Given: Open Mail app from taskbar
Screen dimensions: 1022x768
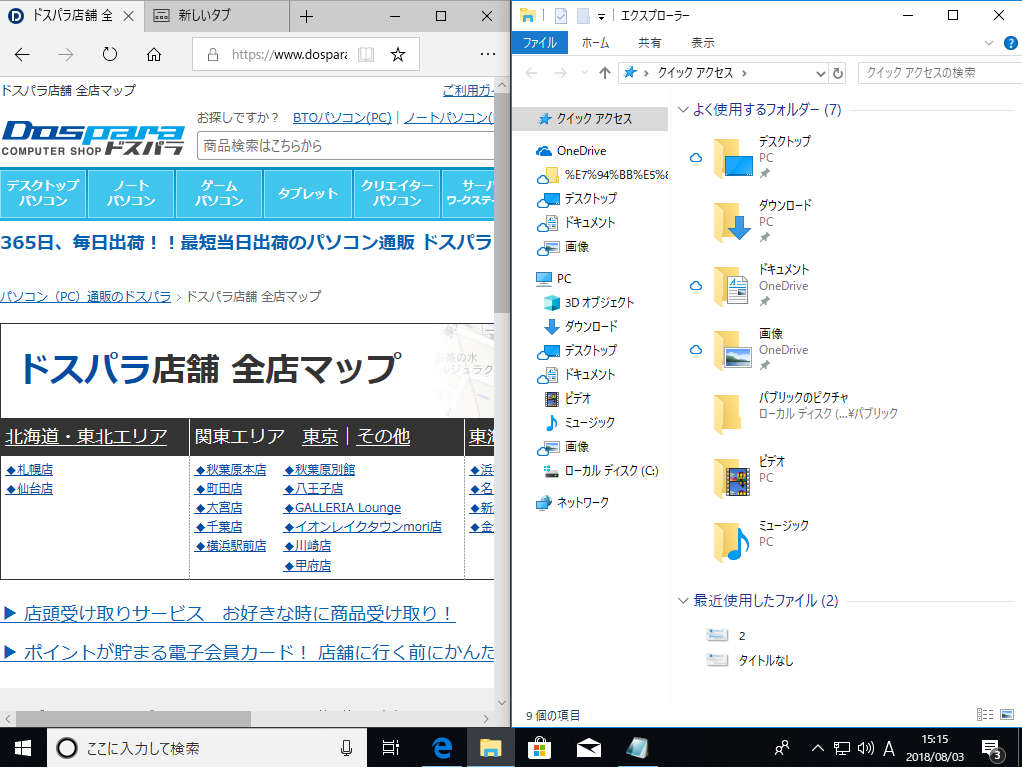Looking at the screenshot, I should [589, 748].
